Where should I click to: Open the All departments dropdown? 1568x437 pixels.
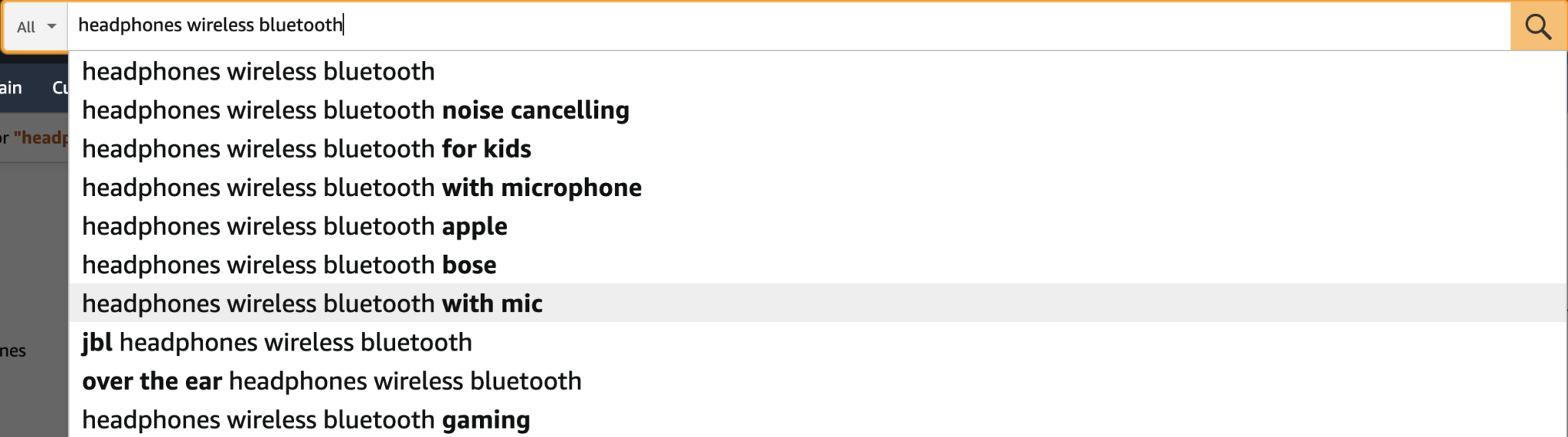(x=36, y=27)
